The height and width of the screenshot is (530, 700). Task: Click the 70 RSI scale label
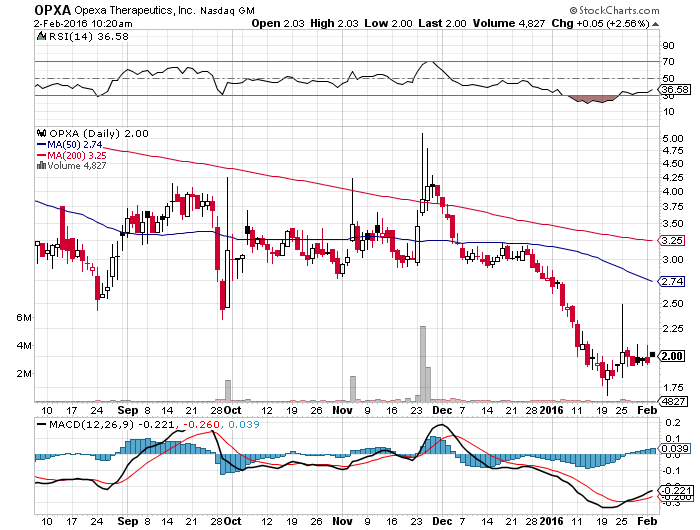pyautogui.click(x=669, y=61)
